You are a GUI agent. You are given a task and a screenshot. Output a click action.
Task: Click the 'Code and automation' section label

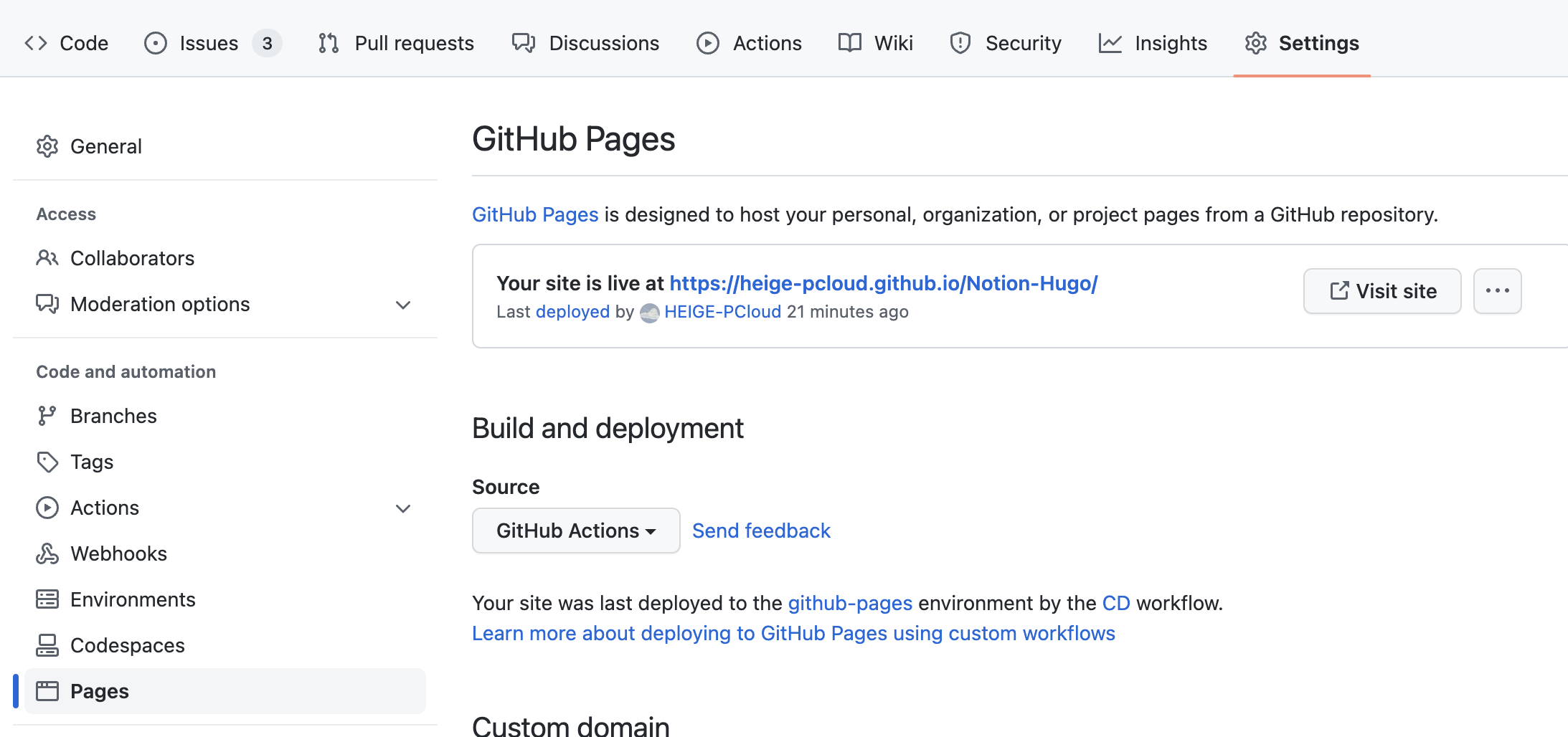click(126, 371)
